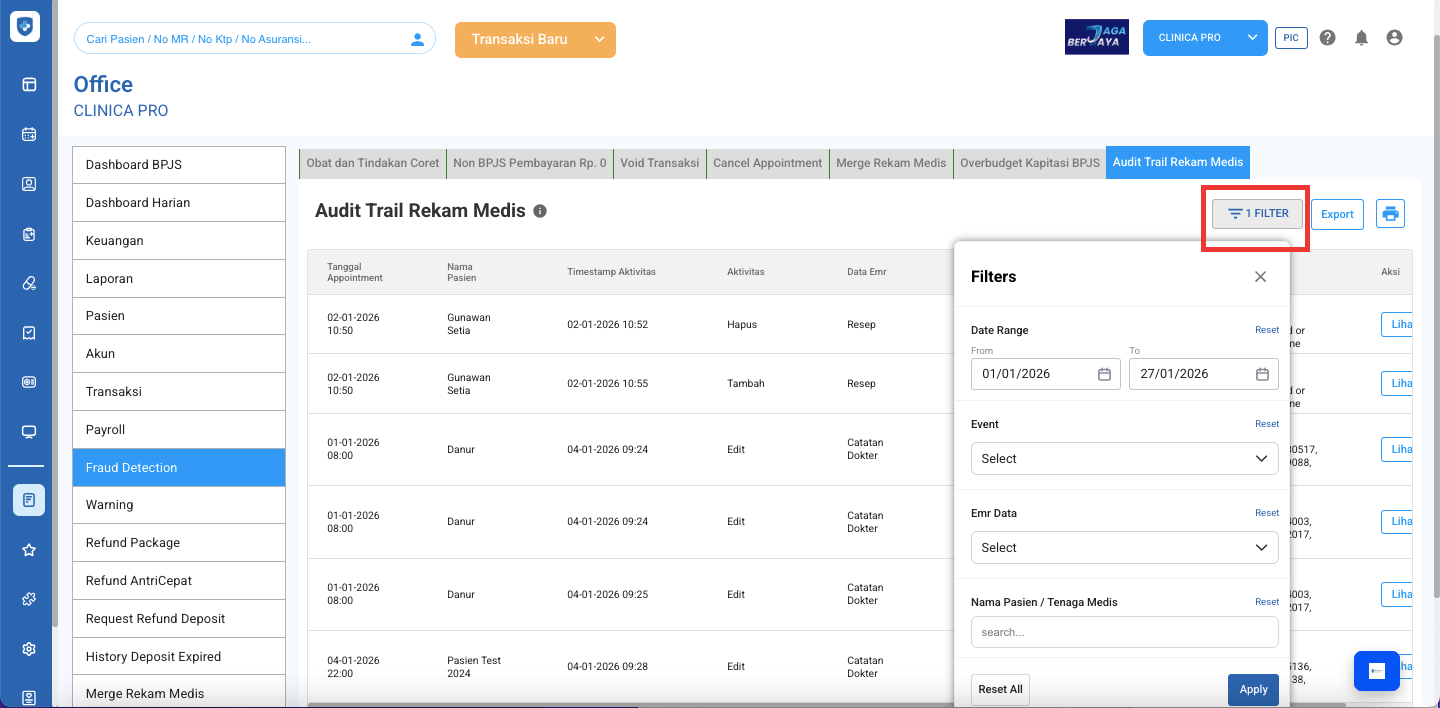1440x708 pixels.
Task: Click the info icon beside Audit Trail title
Action: [540, 211]
